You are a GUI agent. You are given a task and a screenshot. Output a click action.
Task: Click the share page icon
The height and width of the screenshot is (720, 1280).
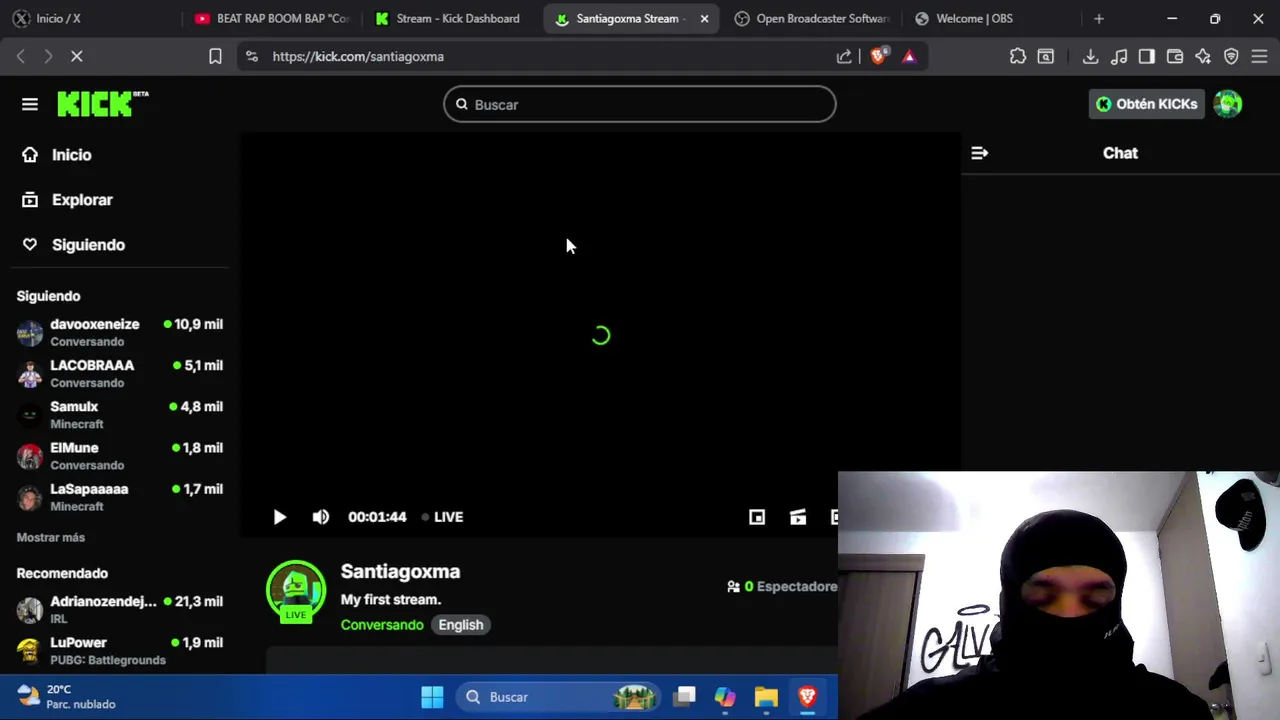tap(845, 57)
